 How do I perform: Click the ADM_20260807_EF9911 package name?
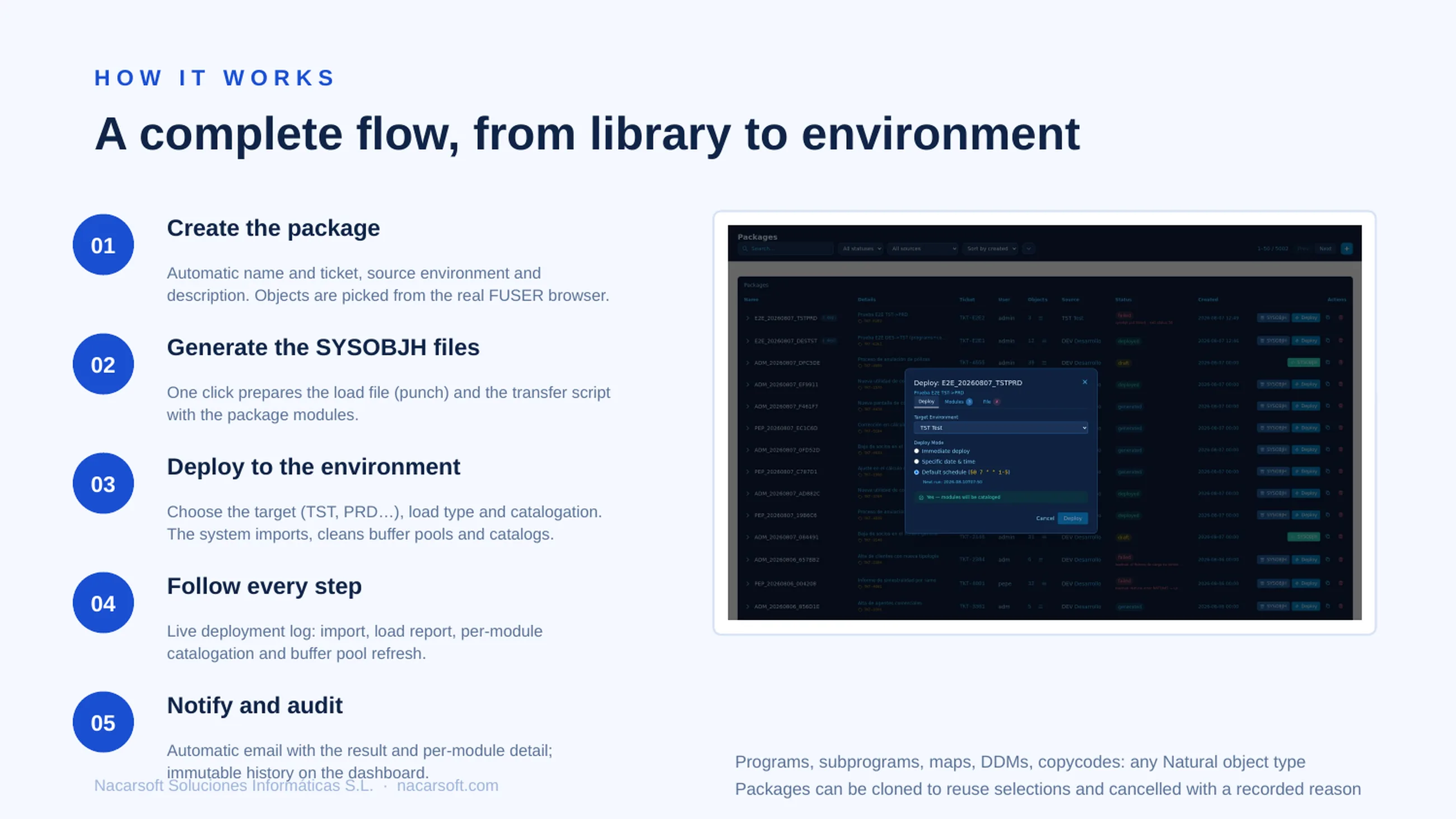(x=786, y=384)
